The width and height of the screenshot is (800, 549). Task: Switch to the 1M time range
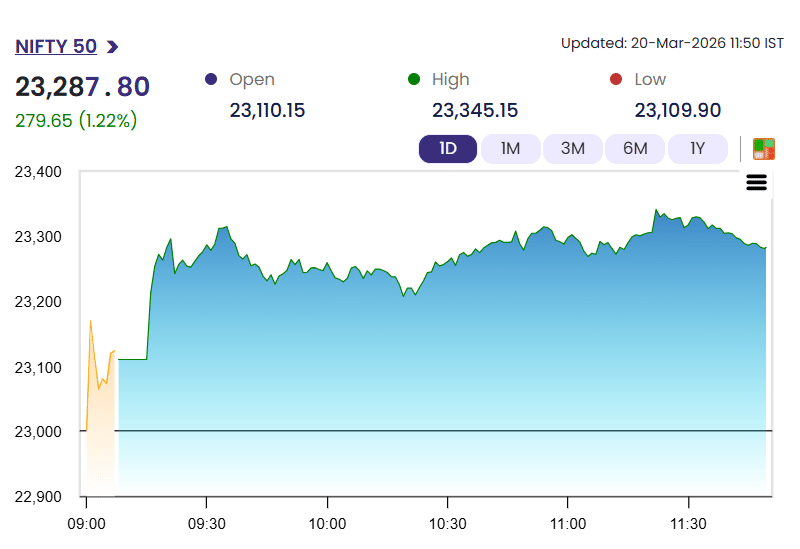pos(510,149)
